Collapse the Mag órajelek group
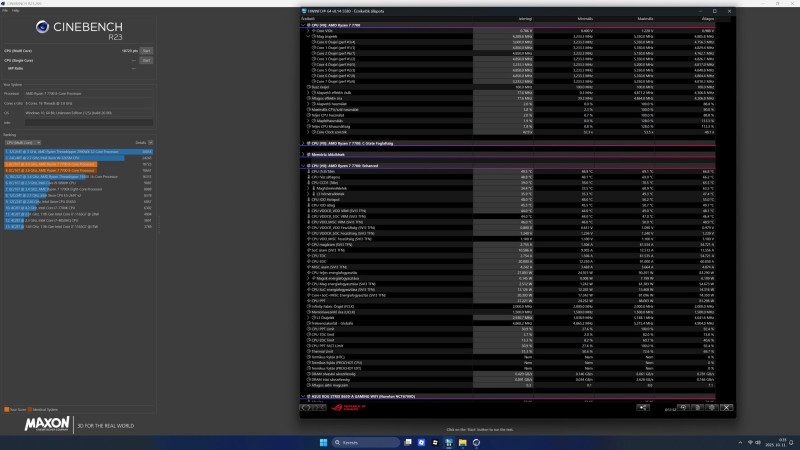 coord(308,36)
